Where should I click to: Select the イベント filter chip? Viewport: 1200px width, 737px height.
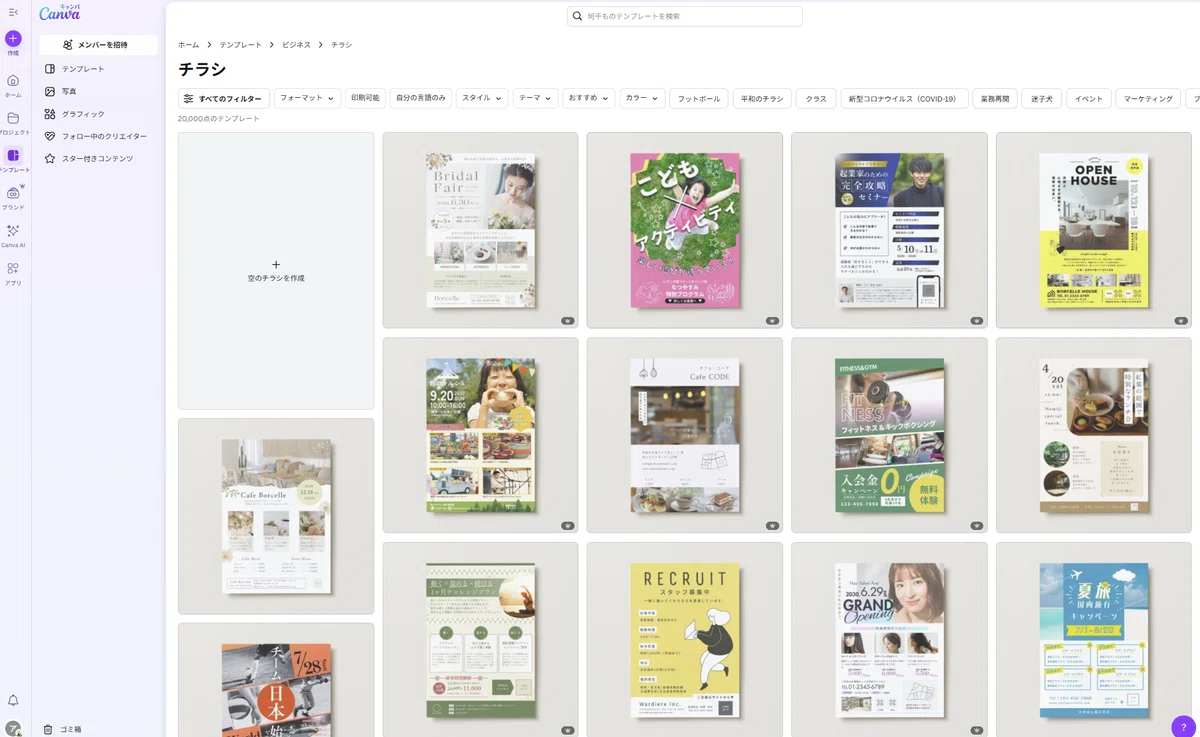(x=1088, y=99)
